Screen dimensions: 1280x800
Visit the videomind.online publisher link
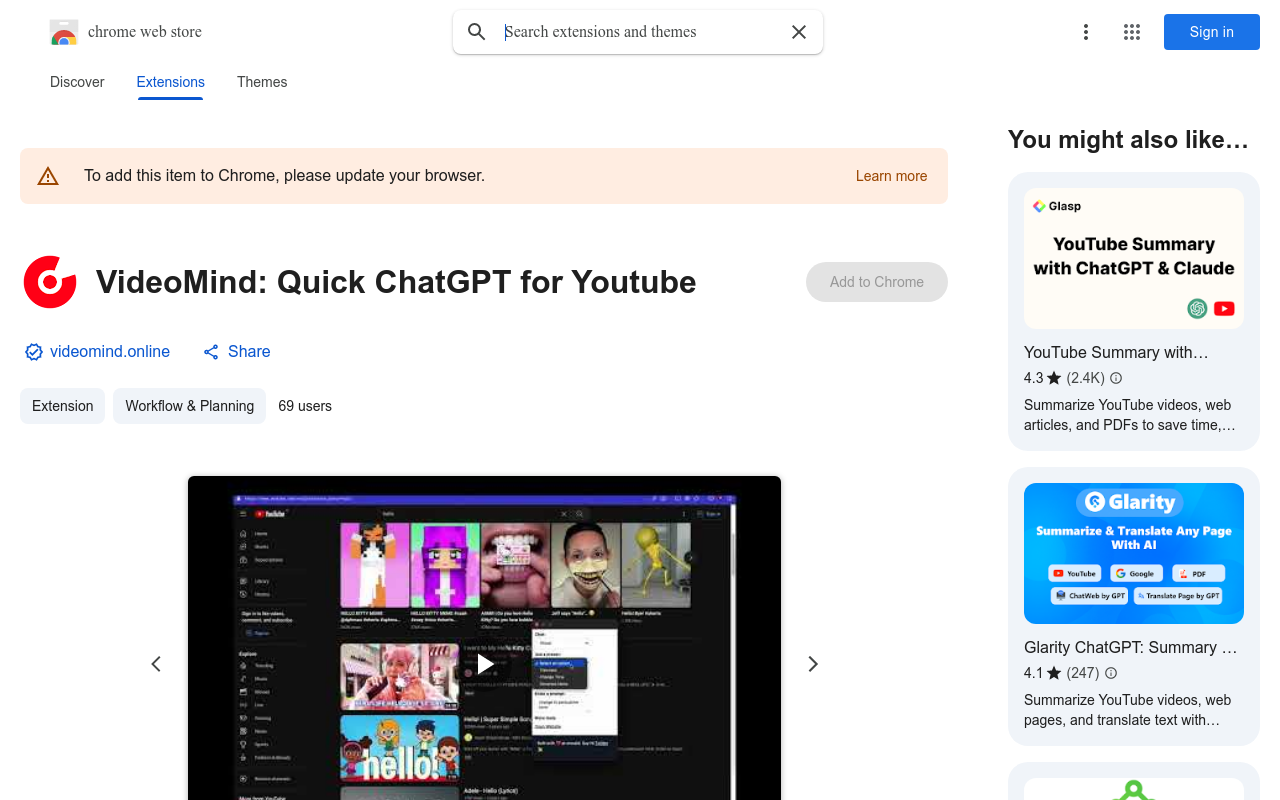pos(110,352)
